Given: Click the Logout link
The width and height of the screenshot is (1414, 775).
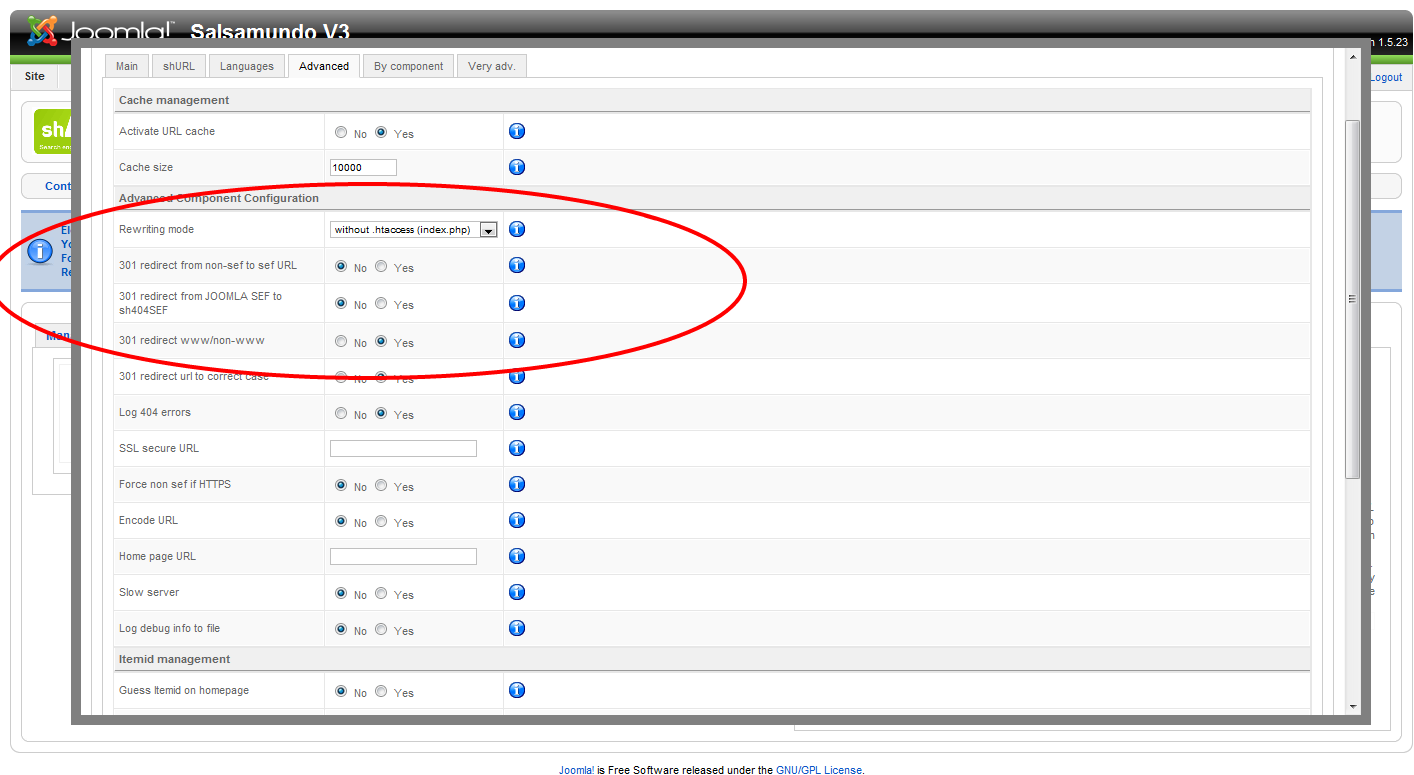Looking at the screenshot, I should click(1386, 77).
